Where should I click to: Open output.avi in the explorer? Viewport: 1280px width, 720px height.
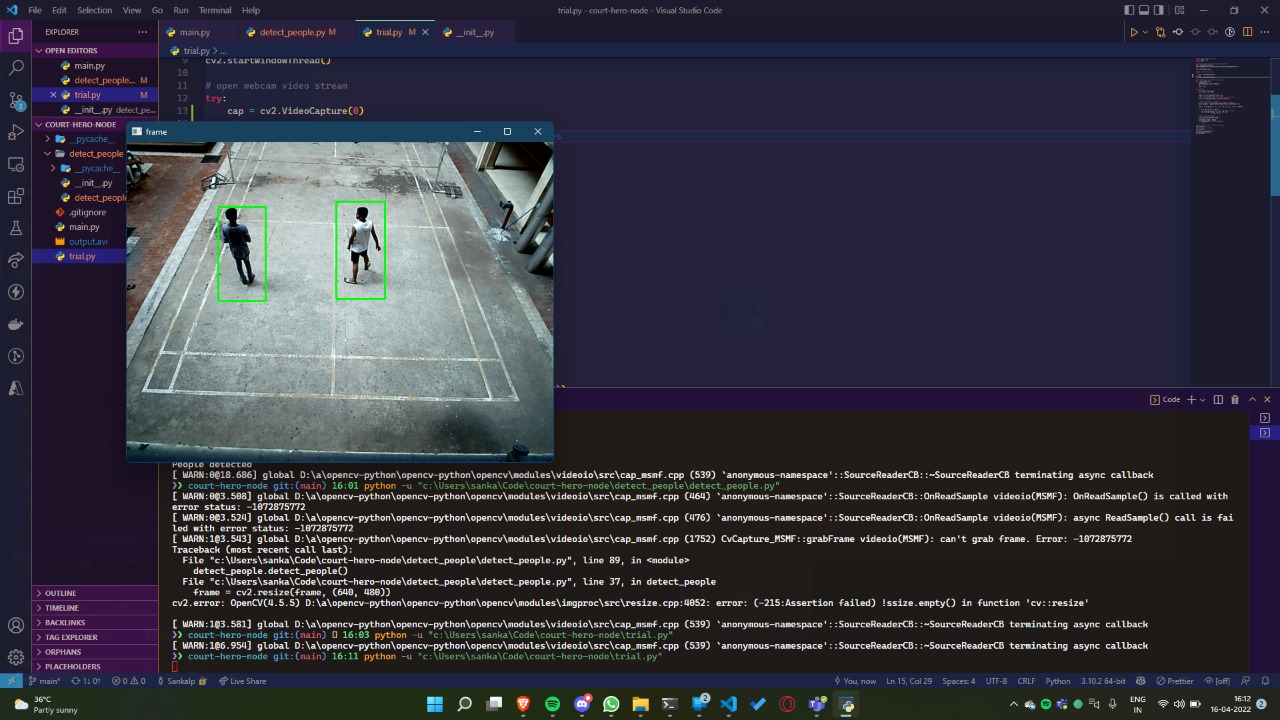point(88,242)
